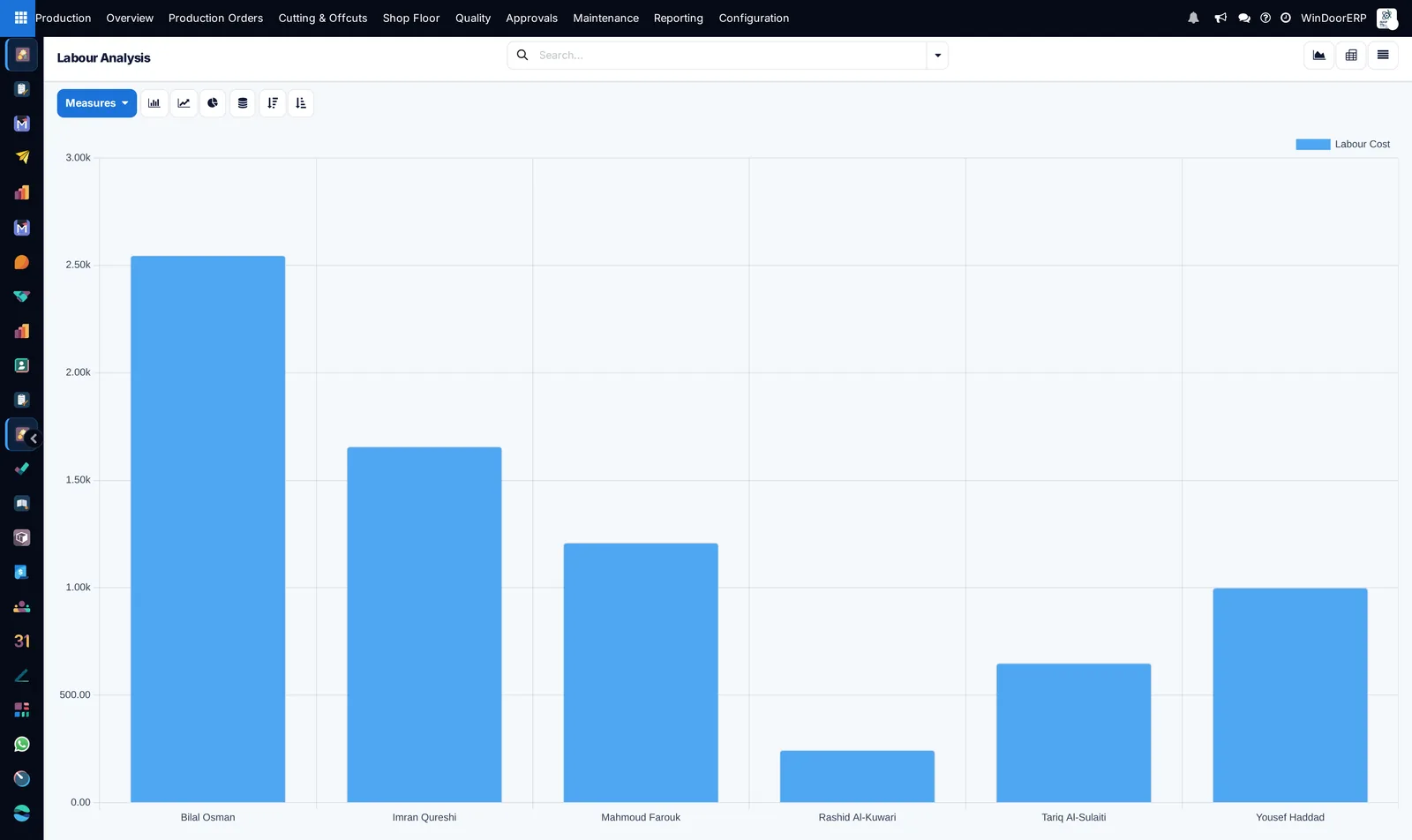Switch chart to bar chart mode
This screenshot has height=840, width=1412.
click(154, 103)
